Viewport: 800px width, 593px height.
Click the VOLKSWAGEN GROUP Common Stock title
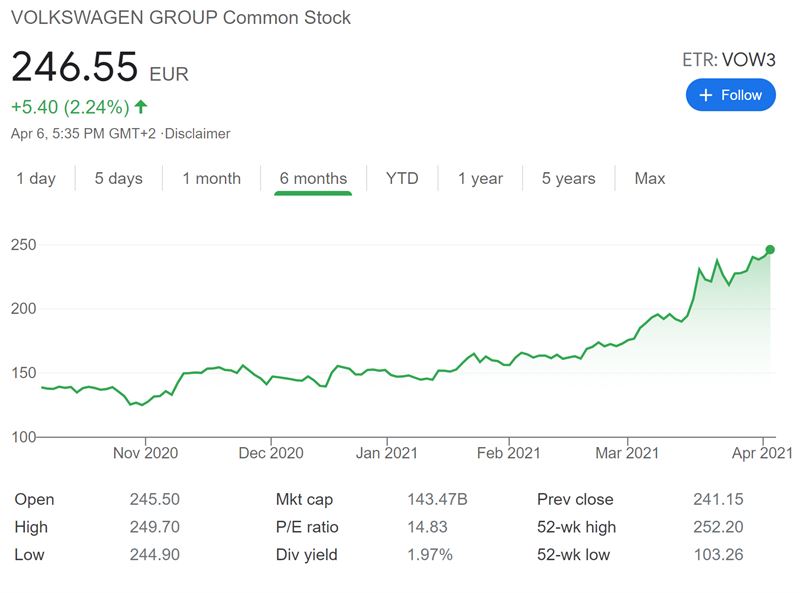(181, 18)
